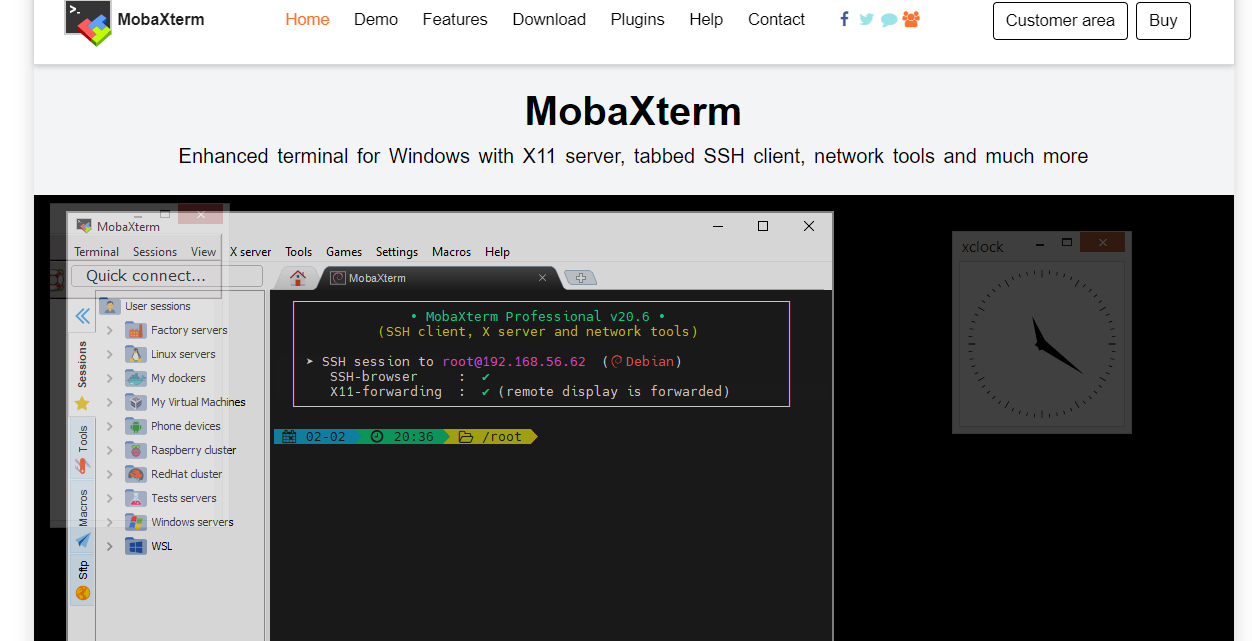Click the root@192.168.56.62 text
This screenshot has height=641, width=1252.
(x=514, y=362)
